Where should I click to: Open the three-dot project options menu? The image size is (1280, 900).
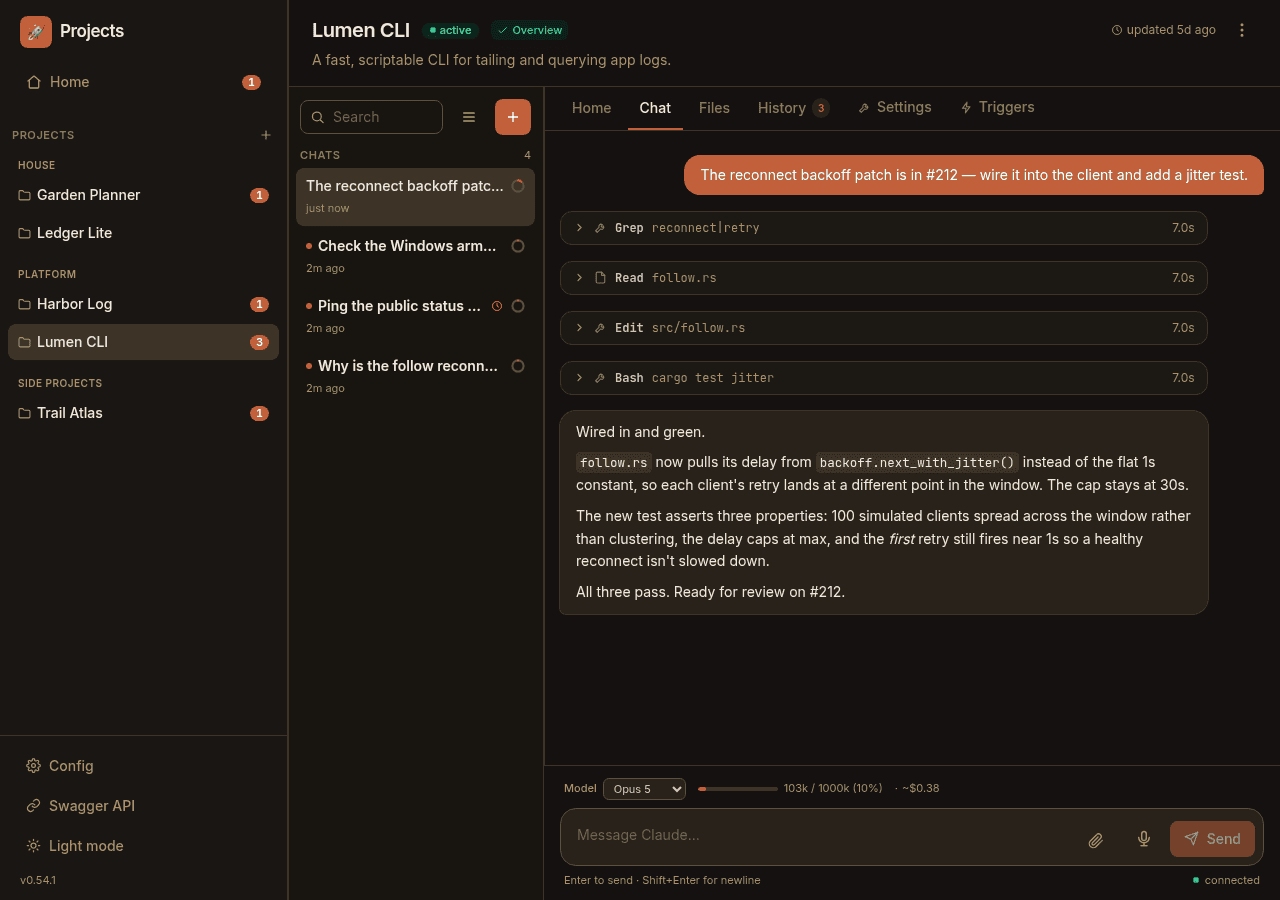[x=1242, y=30]
